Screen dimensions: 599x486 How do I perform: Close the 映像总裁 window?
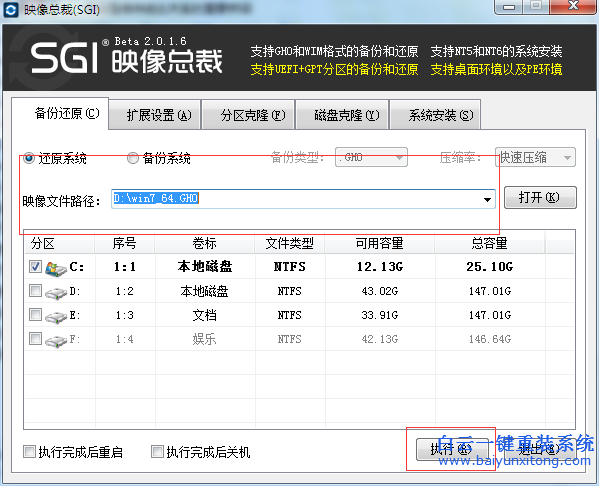point(573,6)
